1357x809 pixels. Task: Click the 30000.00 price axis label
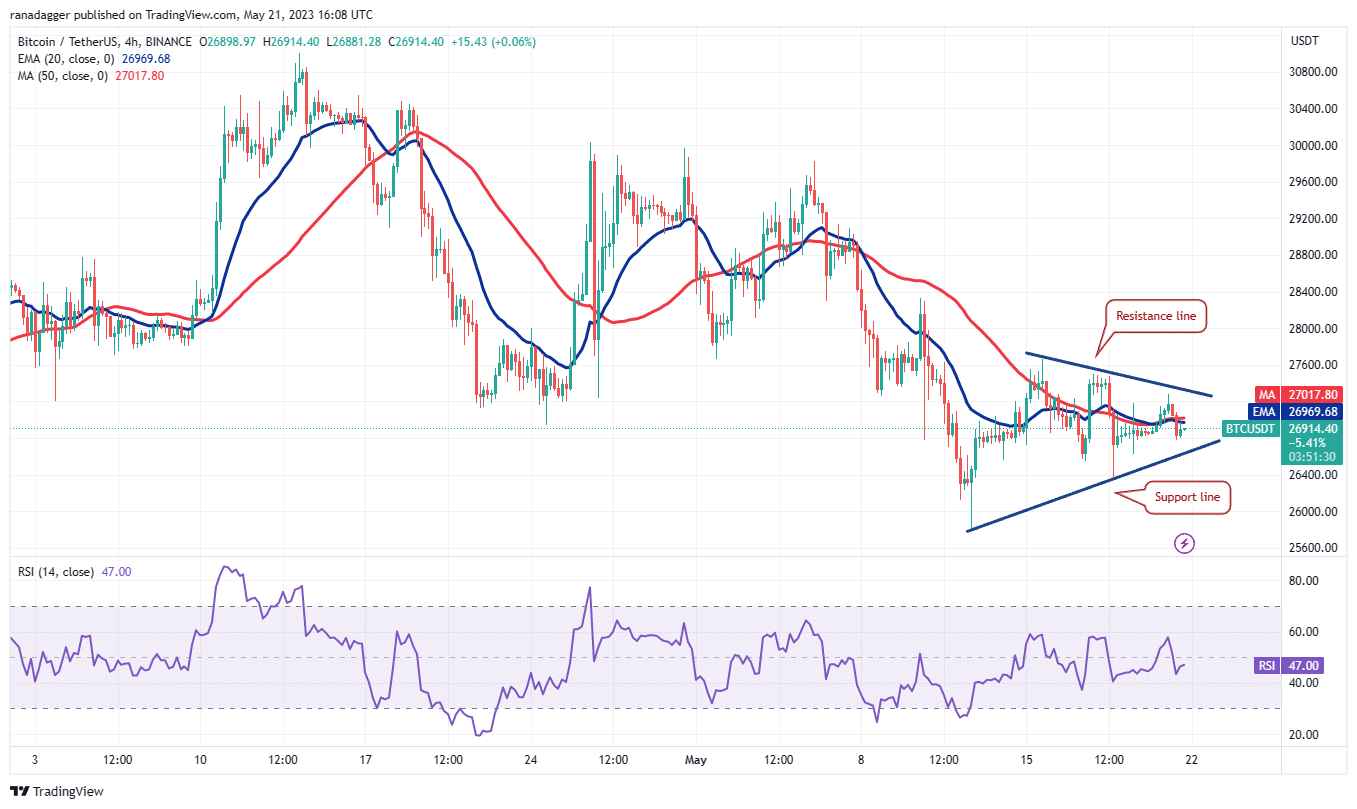point(1312,146)
